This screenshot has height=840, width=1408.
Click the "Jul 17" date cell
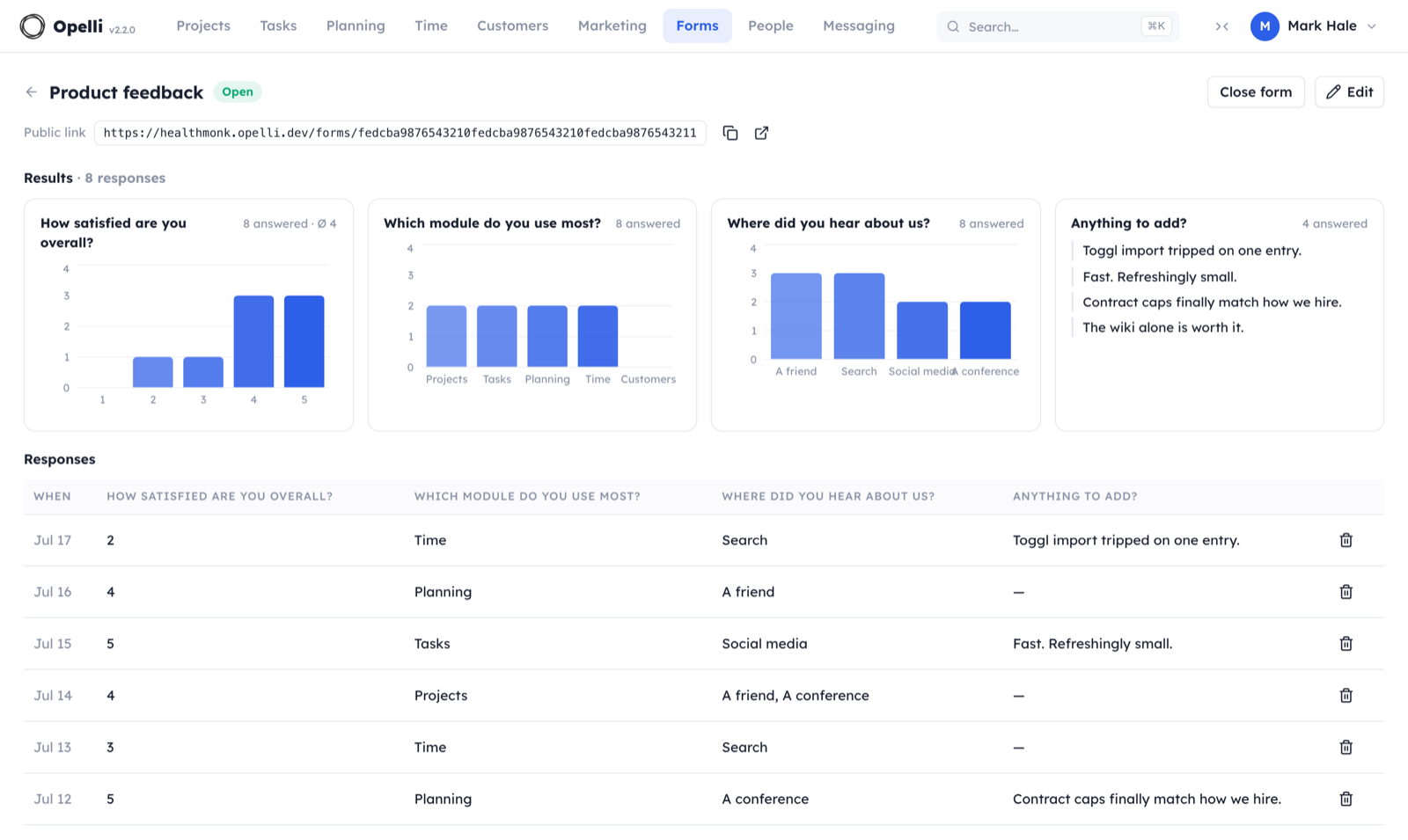click(x=53, y=540)
